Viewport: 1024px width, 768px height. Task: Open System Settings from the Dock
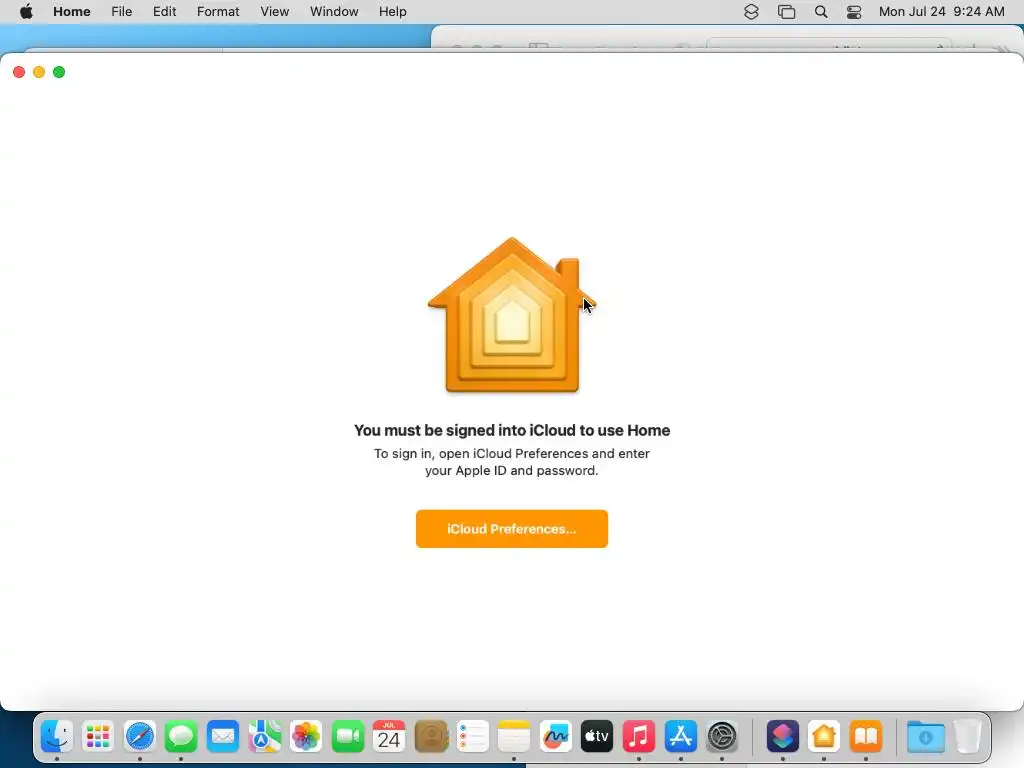coord(722,737)
